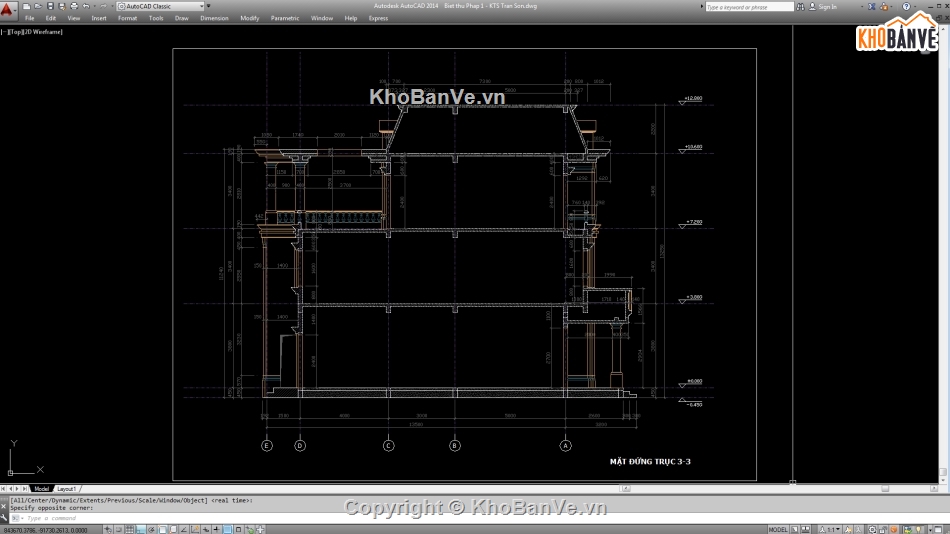Viewport: 950px width, 534px height.
Task: Toggle 3D Object Snap in status bar
Action: (x=173, y=529)
